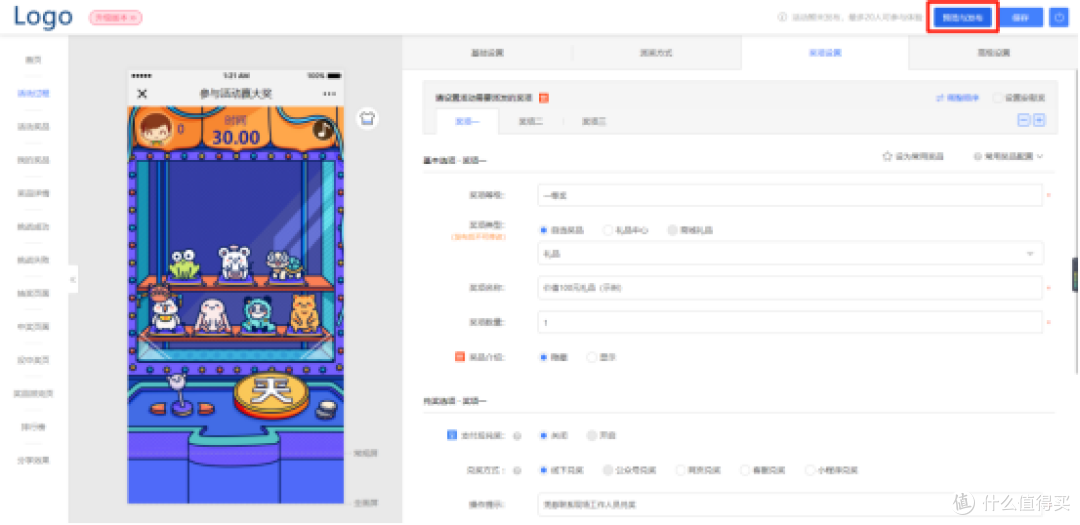This screenshot has height=525, width=1080.
Task: Click the blue icon beside 支付后兑奖
Action: point(452,435)
